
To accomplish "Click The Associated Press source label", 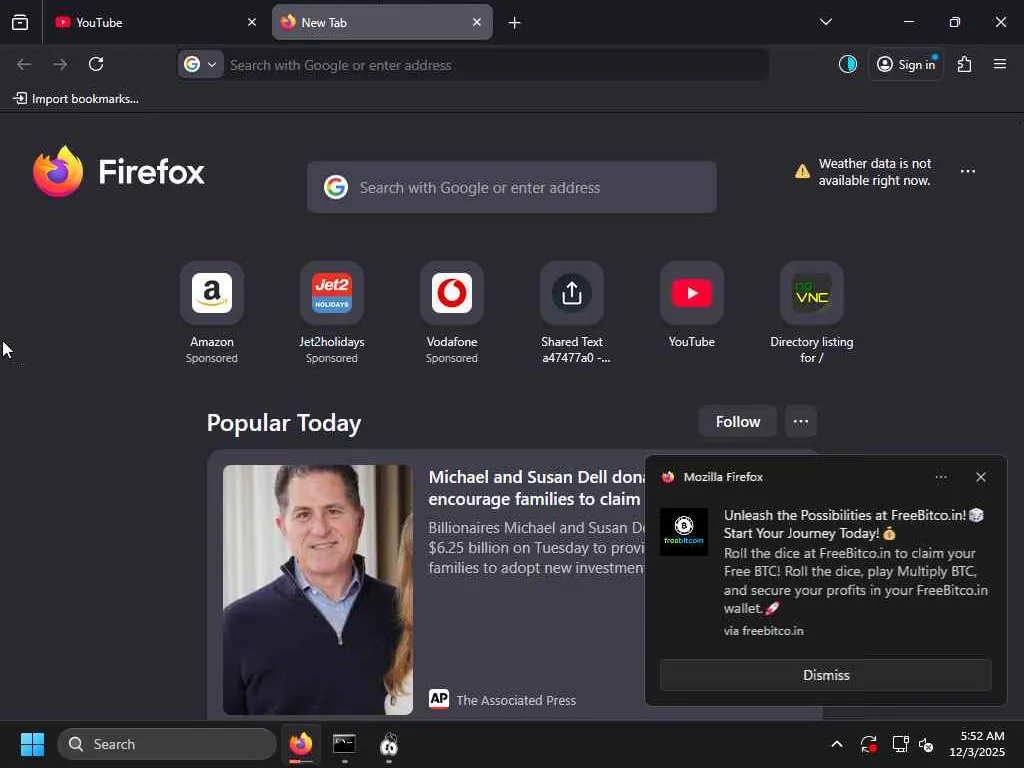I will (x=516, y=700).
